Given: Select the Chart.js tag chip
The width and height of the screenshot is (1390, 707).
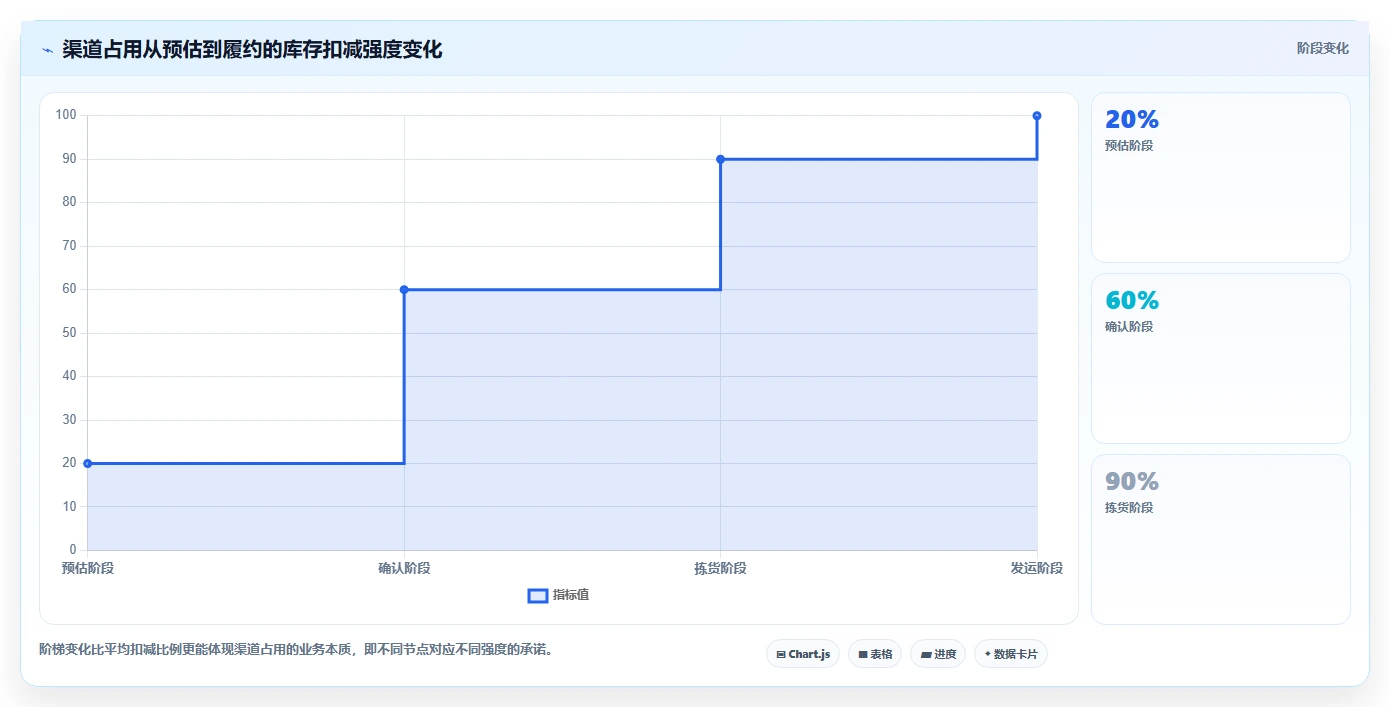Looking at the screenshot, I should (803, 654).
